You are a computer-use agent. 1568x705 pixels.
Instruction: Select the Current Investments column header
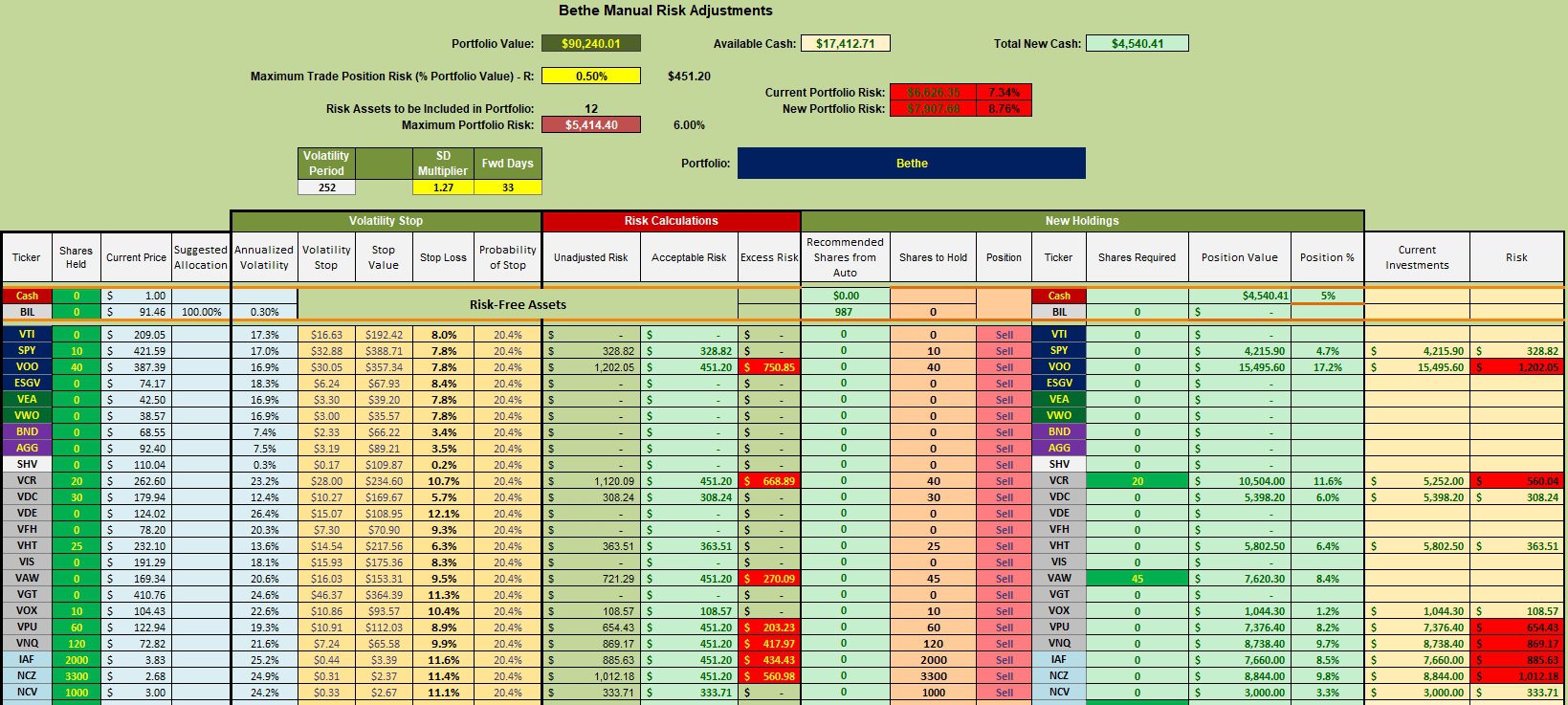(1417, 257)
